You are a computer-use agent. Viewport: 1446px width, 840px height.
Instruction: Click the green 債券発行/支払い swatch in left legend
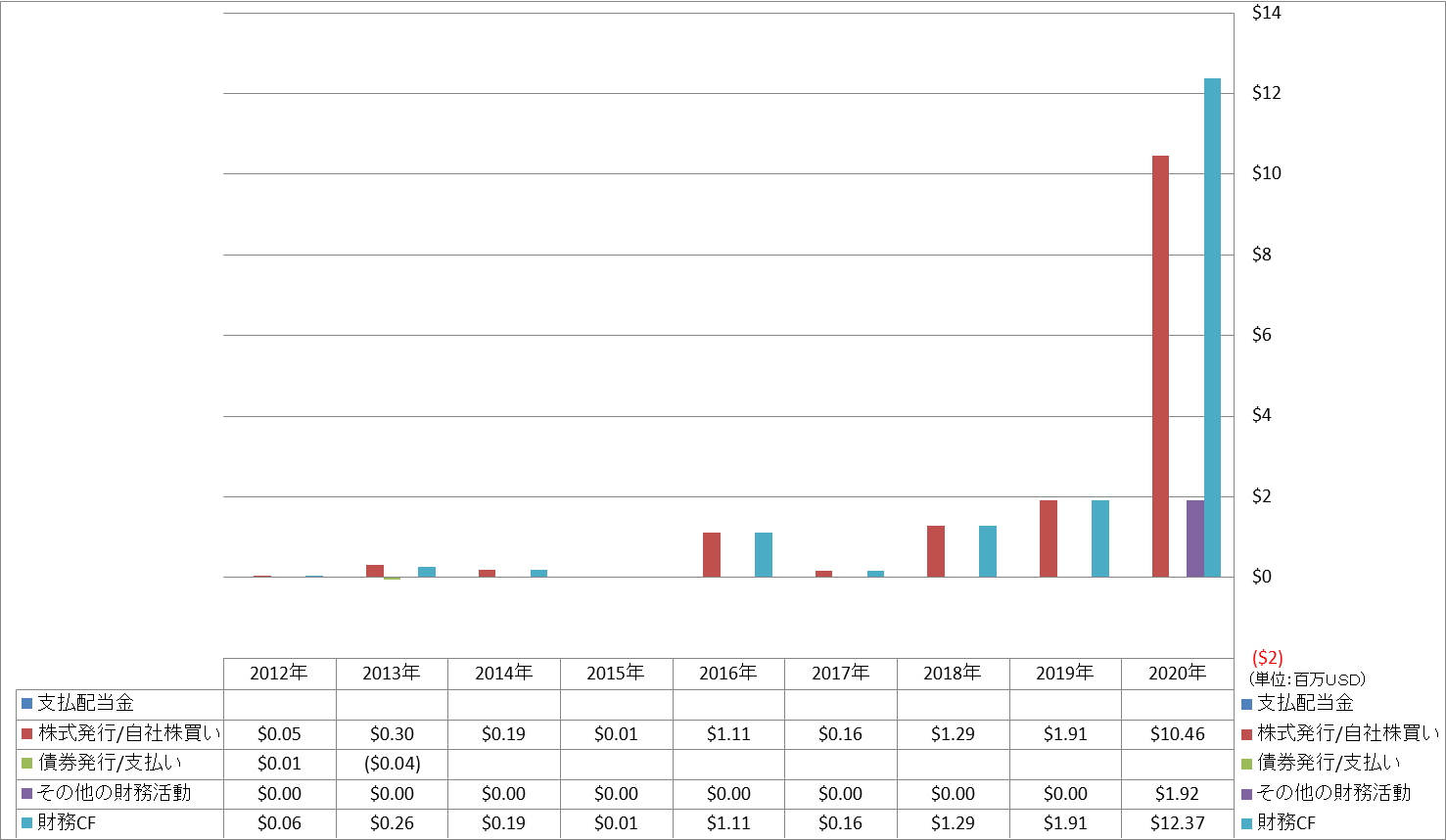pyautogui.click(x=27, y=763)
